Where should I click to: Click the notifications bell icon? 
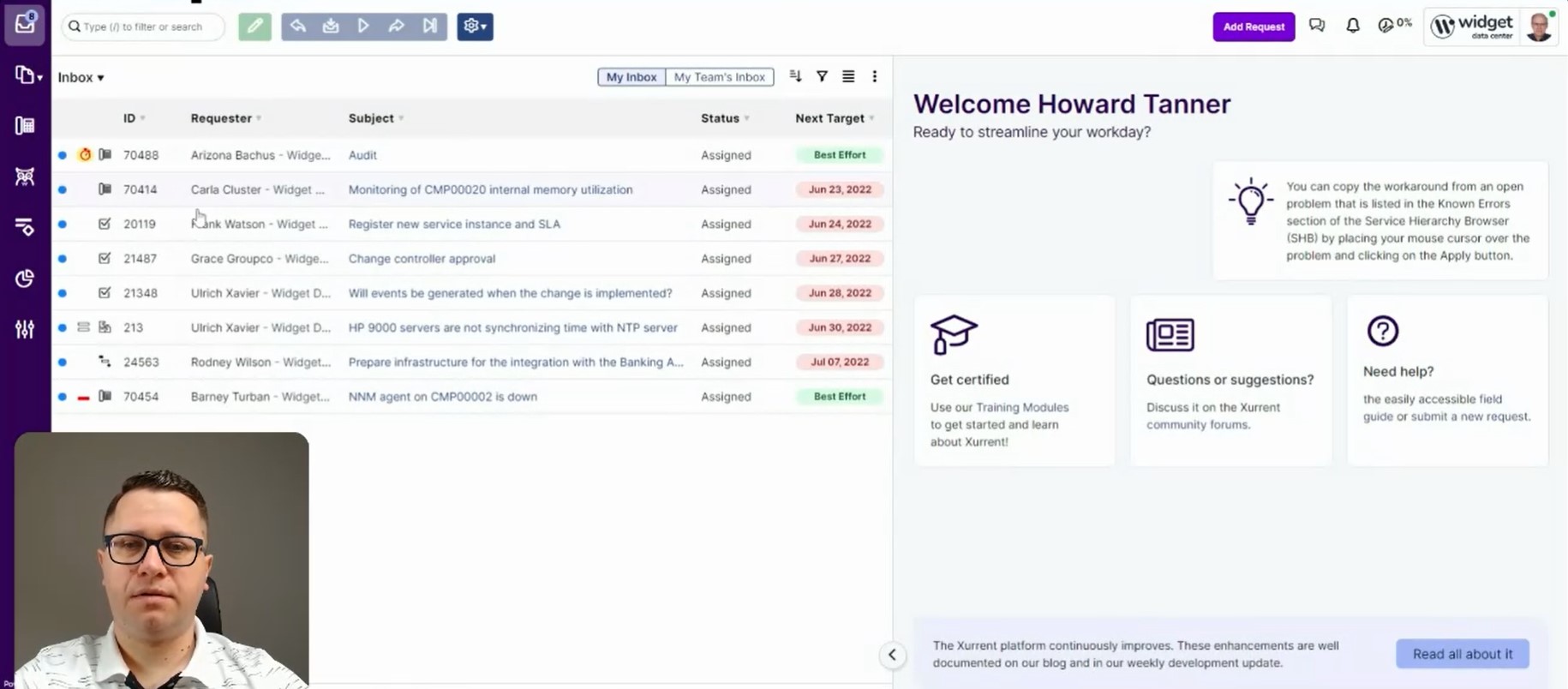pos(1352,26)
